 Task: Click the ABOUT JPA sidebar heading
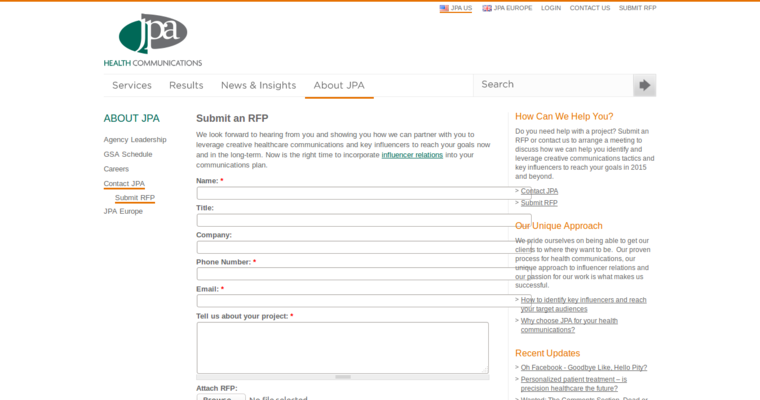pyautogui.click(x=131, y=118)
